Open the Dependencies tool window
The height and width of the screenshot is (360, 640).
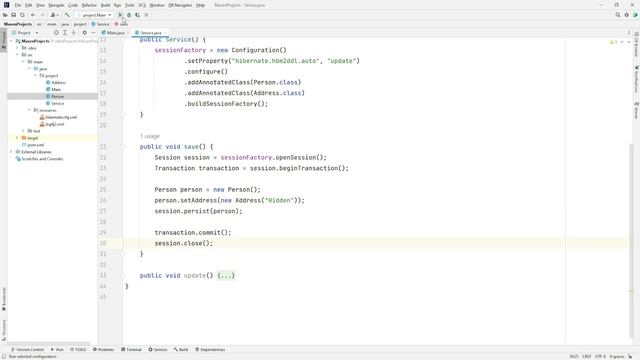point(210,350)
